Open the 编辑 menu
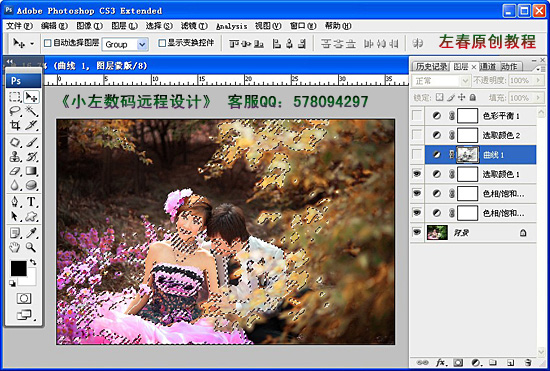The height and width of the screenshot is (371, 550). click(54, 26)
